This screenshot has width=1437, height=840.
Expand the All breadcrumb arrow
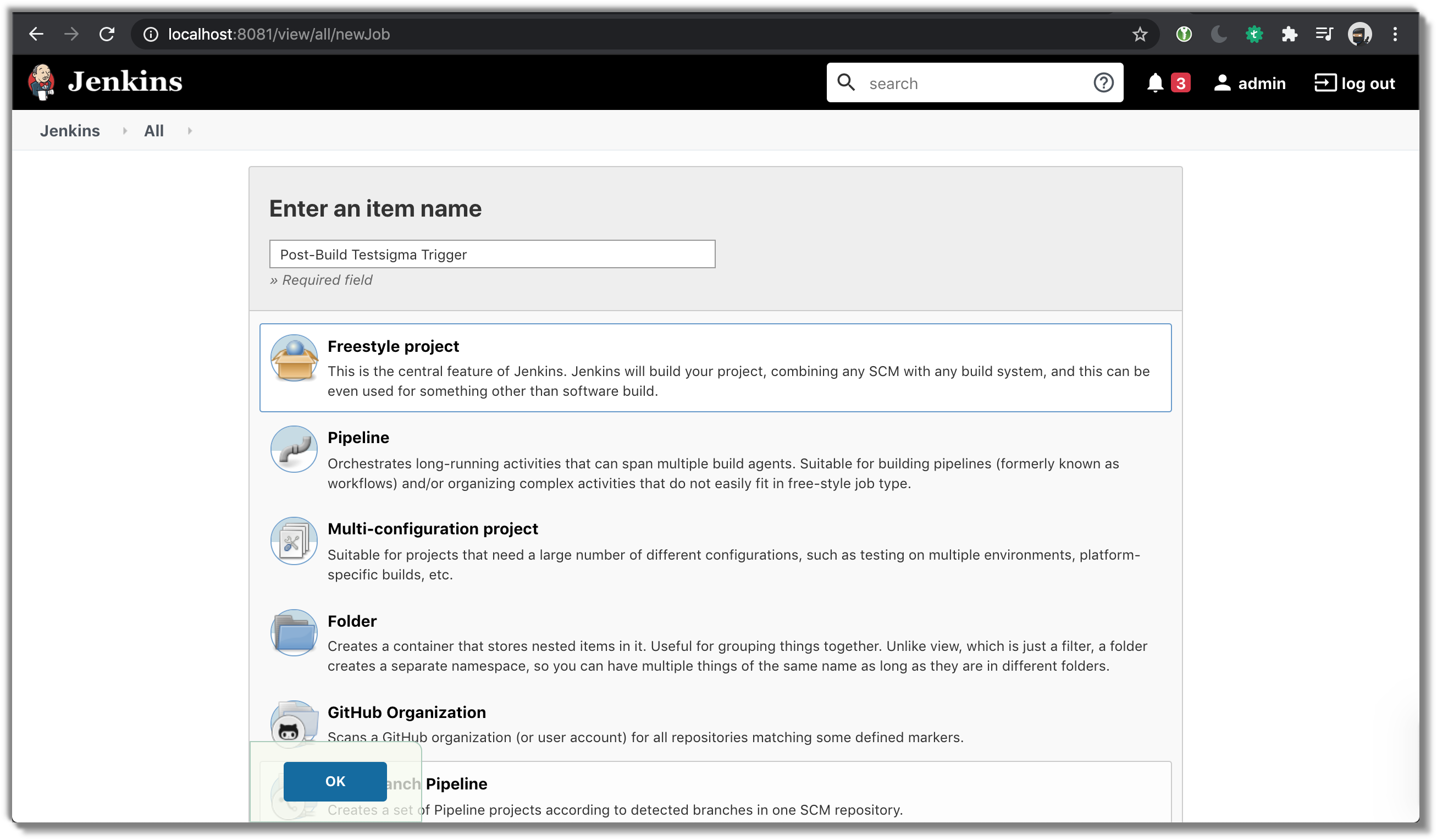tap(190, 131)
